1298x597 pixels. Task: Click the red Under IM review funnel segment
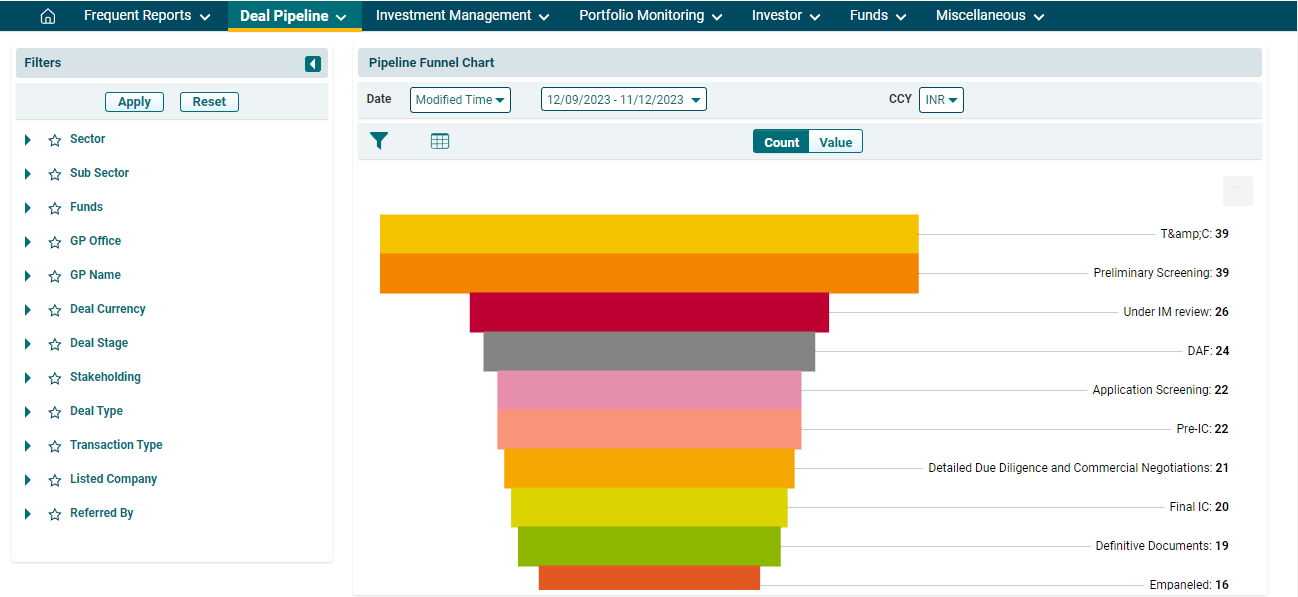(x=649, y=312)
